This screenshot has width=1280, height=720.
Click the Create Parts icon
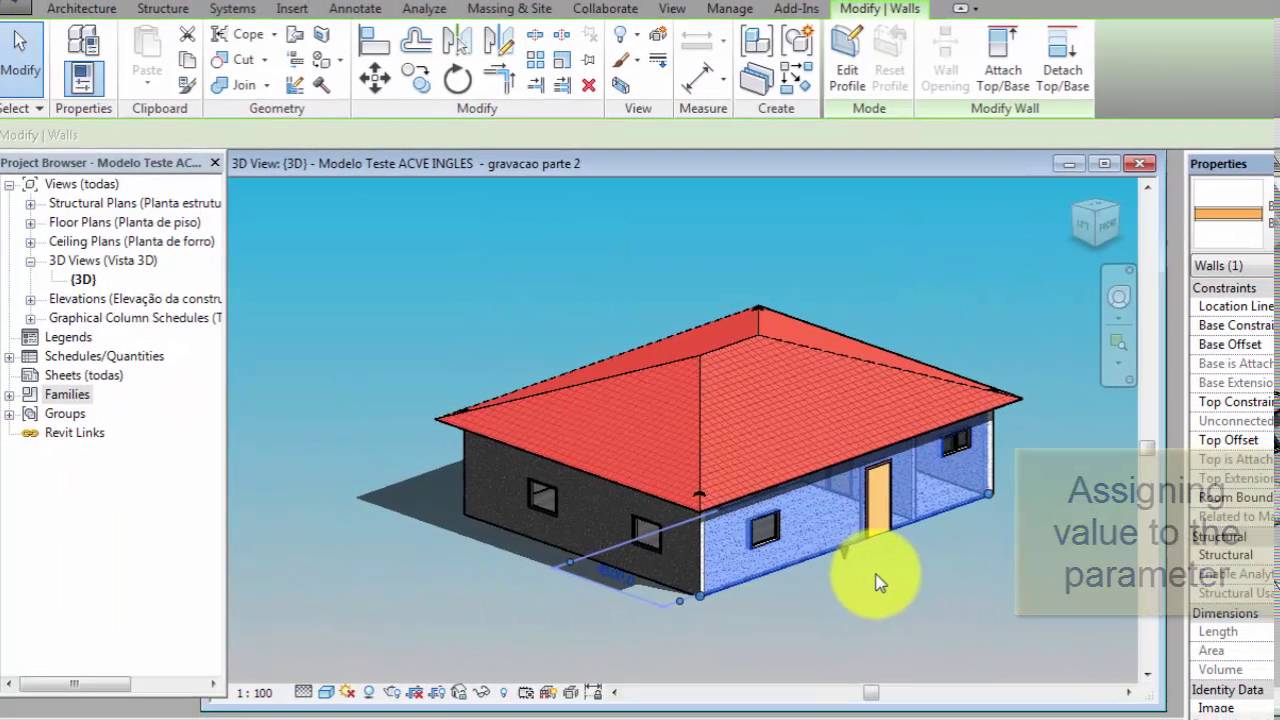click(757, 78)
